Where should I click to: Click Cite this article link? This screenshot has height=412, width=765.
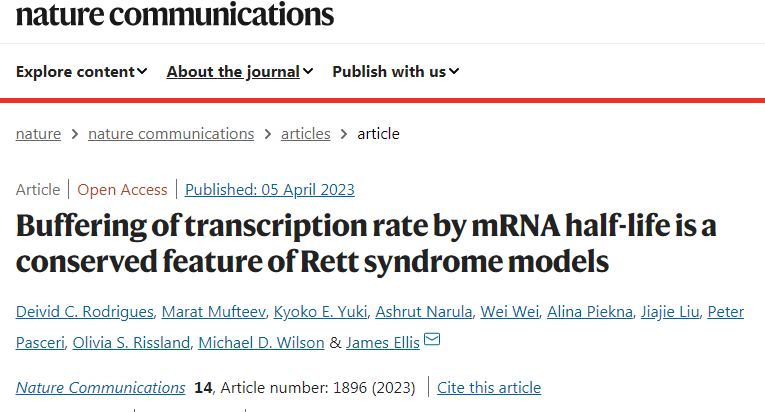(490, 387)
